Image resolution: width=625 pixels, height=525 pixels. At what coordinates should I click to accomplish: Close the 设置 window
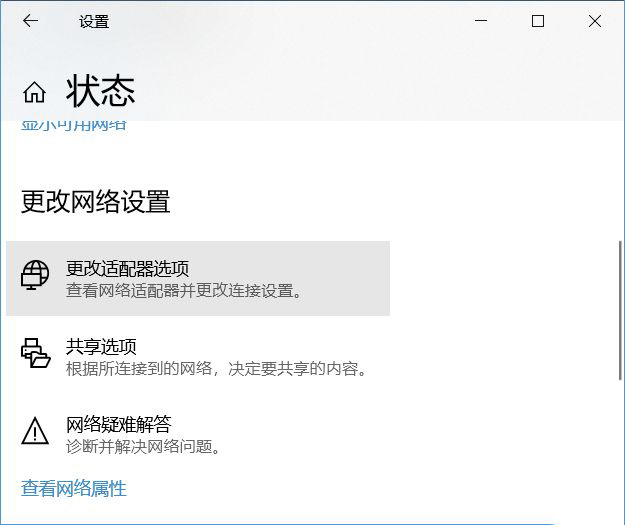point(596,21)
